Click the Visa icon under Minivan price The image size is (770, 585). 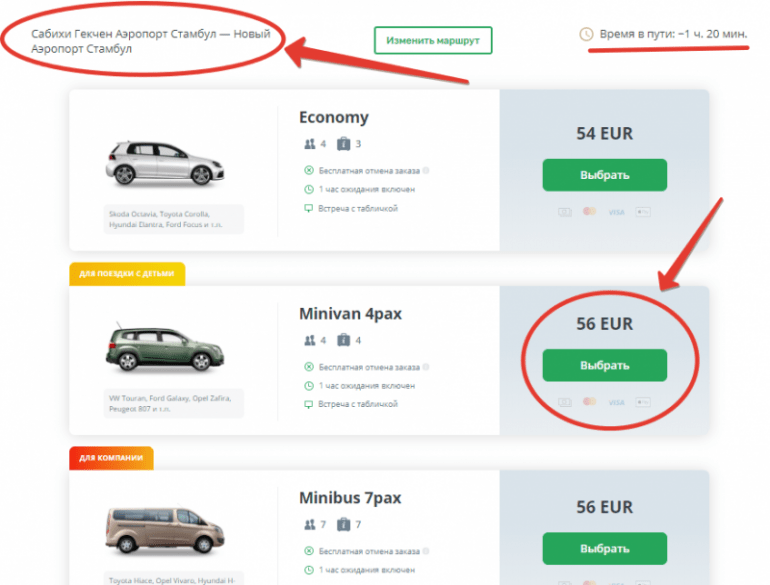[616, 402]
